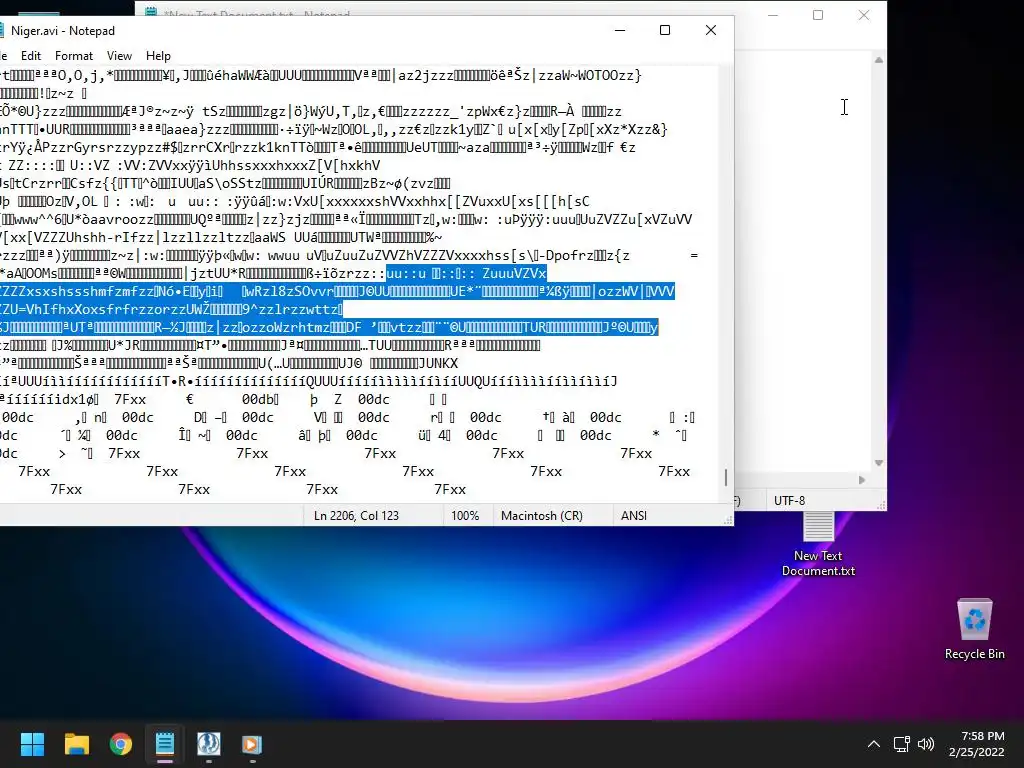Click the blank text area of background Notepad
This screenshot has height=768, width=1024.
[x=803, y=261]
